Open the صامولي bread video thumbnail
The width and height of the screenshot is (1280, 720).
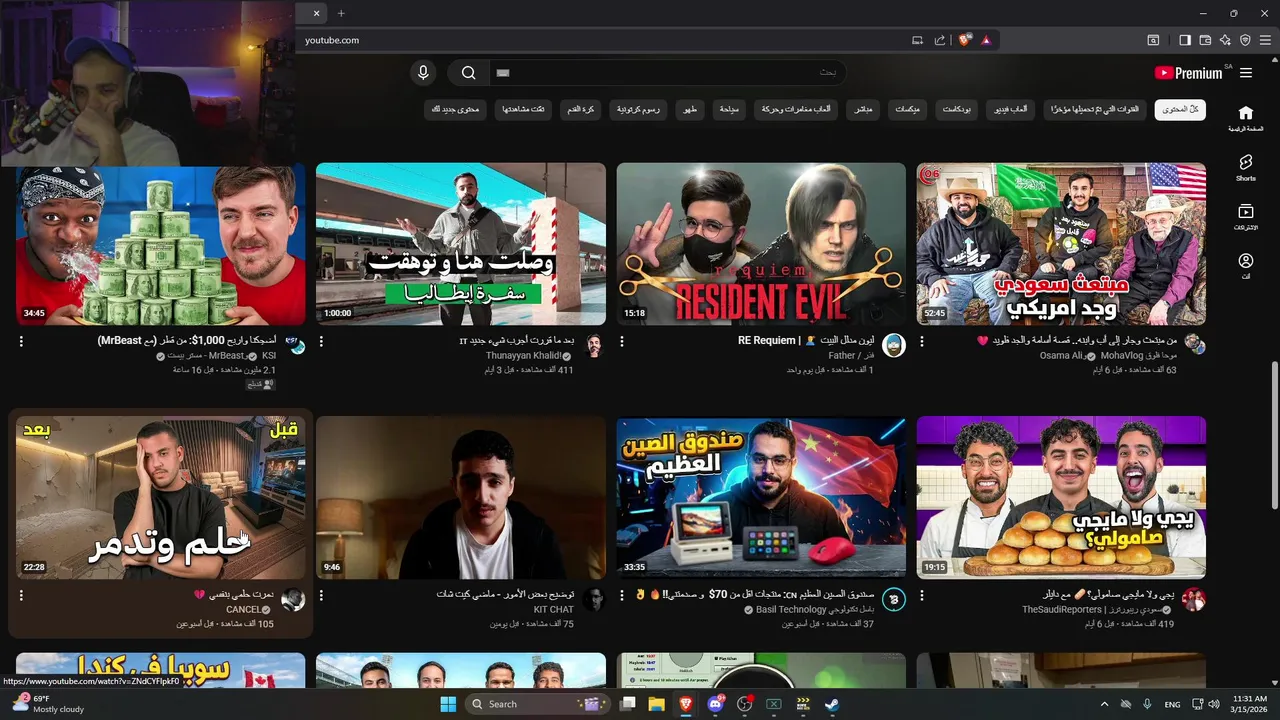pyautogui.click(x=1061, y=498)
